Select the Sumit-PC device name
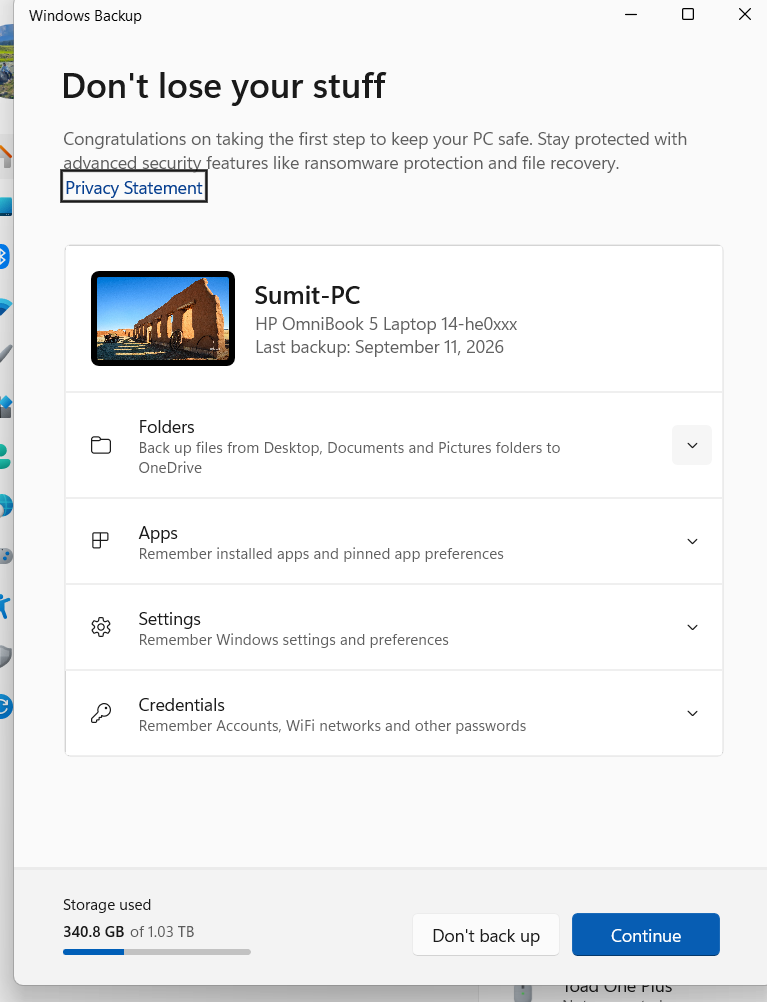 tap(307, 295)
